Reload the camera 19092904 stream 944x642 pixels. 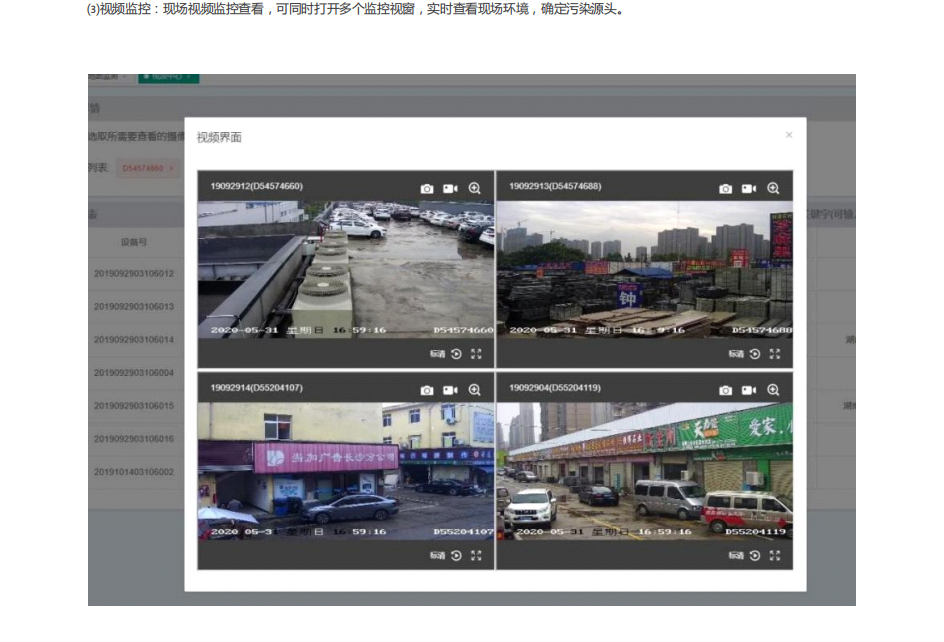[x=755, y=555]
